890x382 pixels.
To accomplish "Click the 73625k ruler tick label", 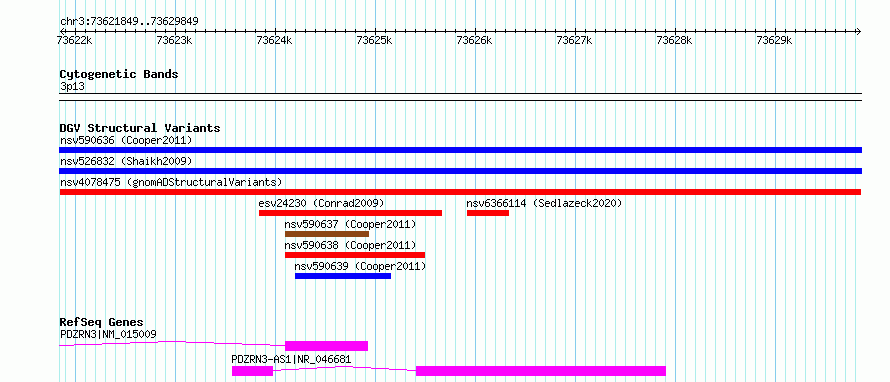I will [x=375, y=40].
